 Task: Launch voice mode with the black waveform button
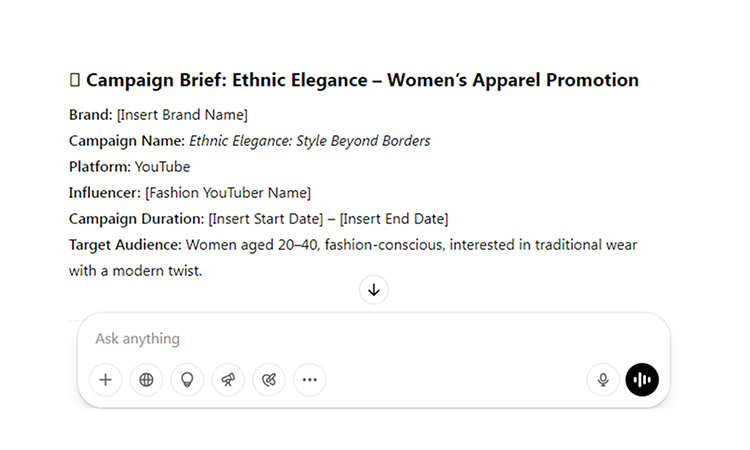(x=642, y=380)
